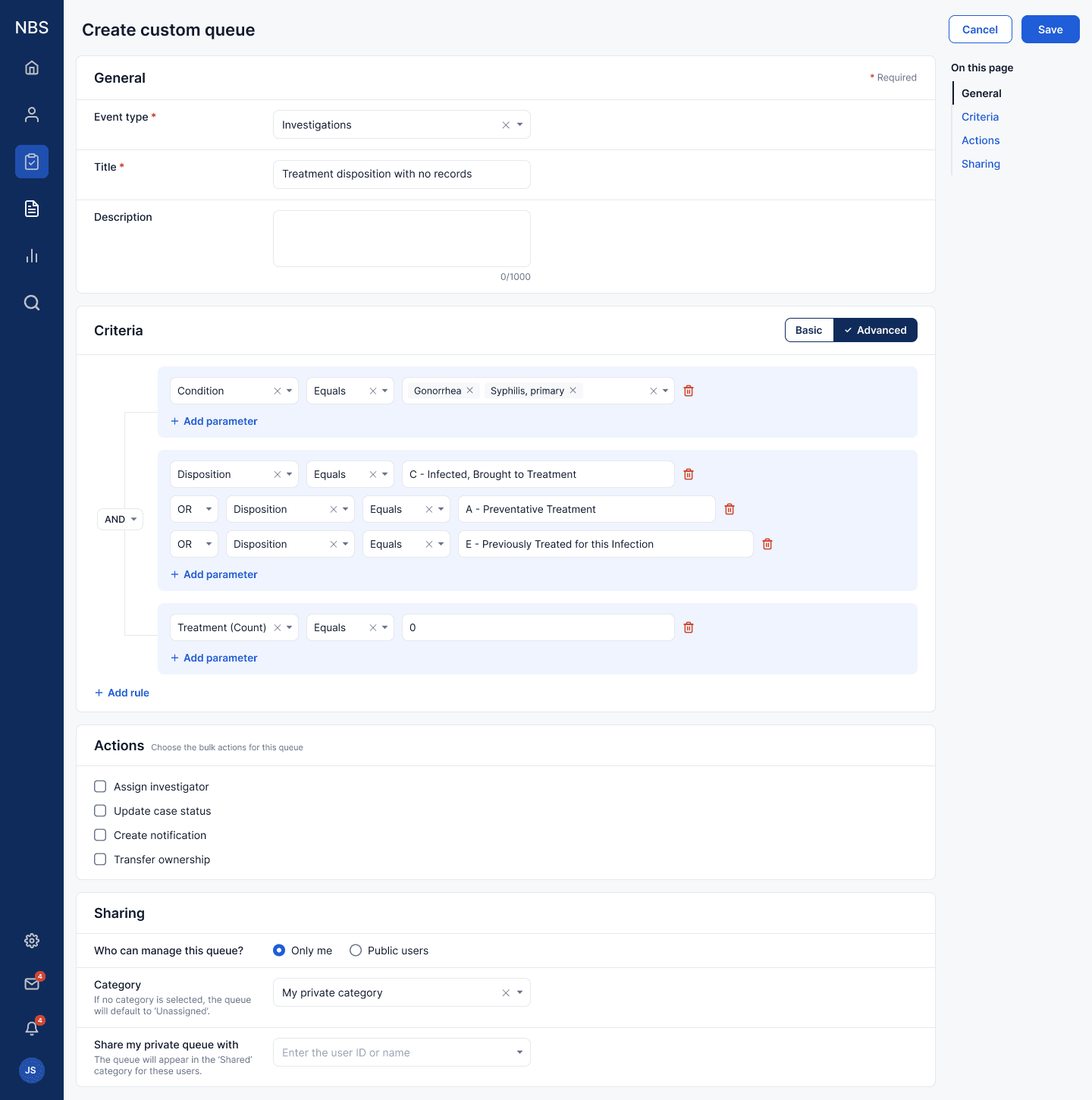Open the AND logic operator dropdown

coord(121,519)
